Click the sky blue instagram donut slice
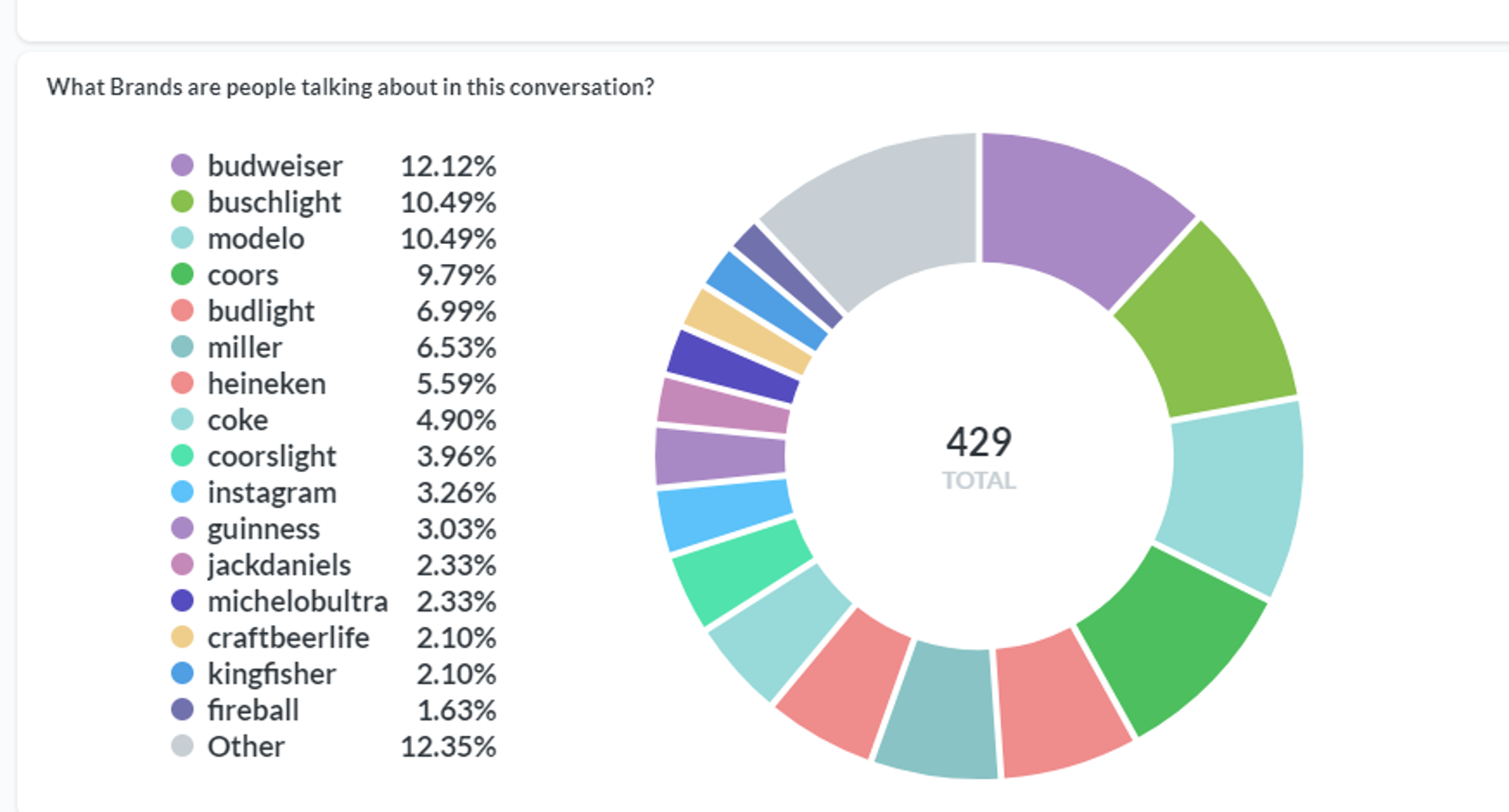 pos(724,514)
